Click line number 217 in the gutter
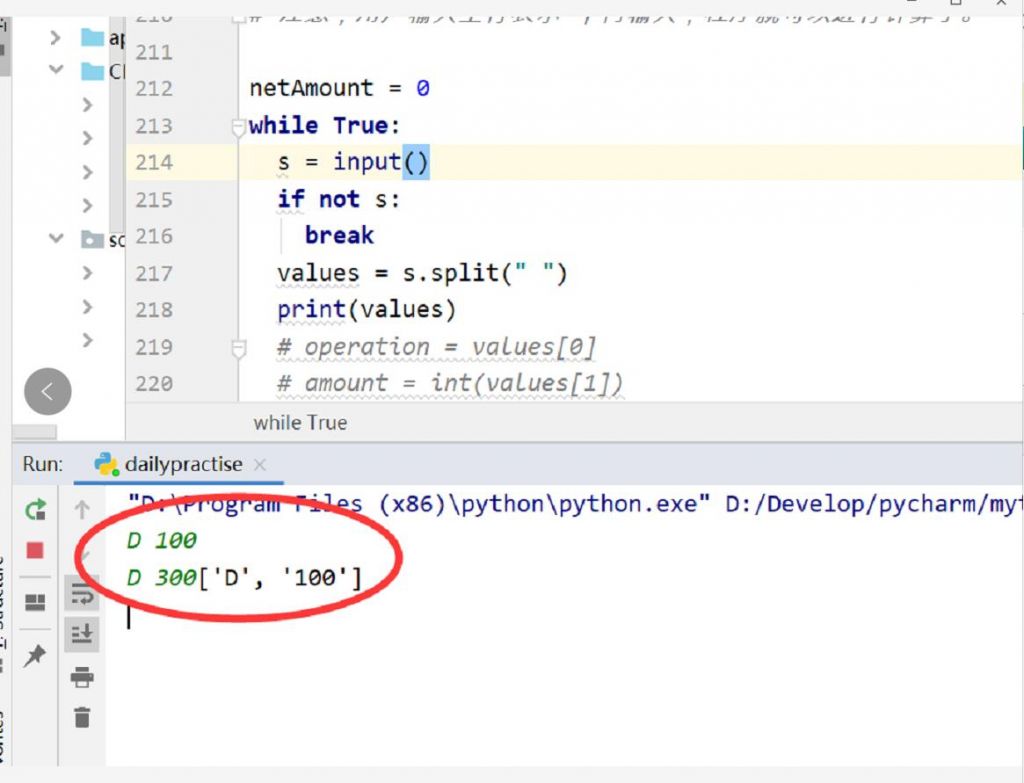The height and width of the screenshot is (783, 1024). coord(154,273)
